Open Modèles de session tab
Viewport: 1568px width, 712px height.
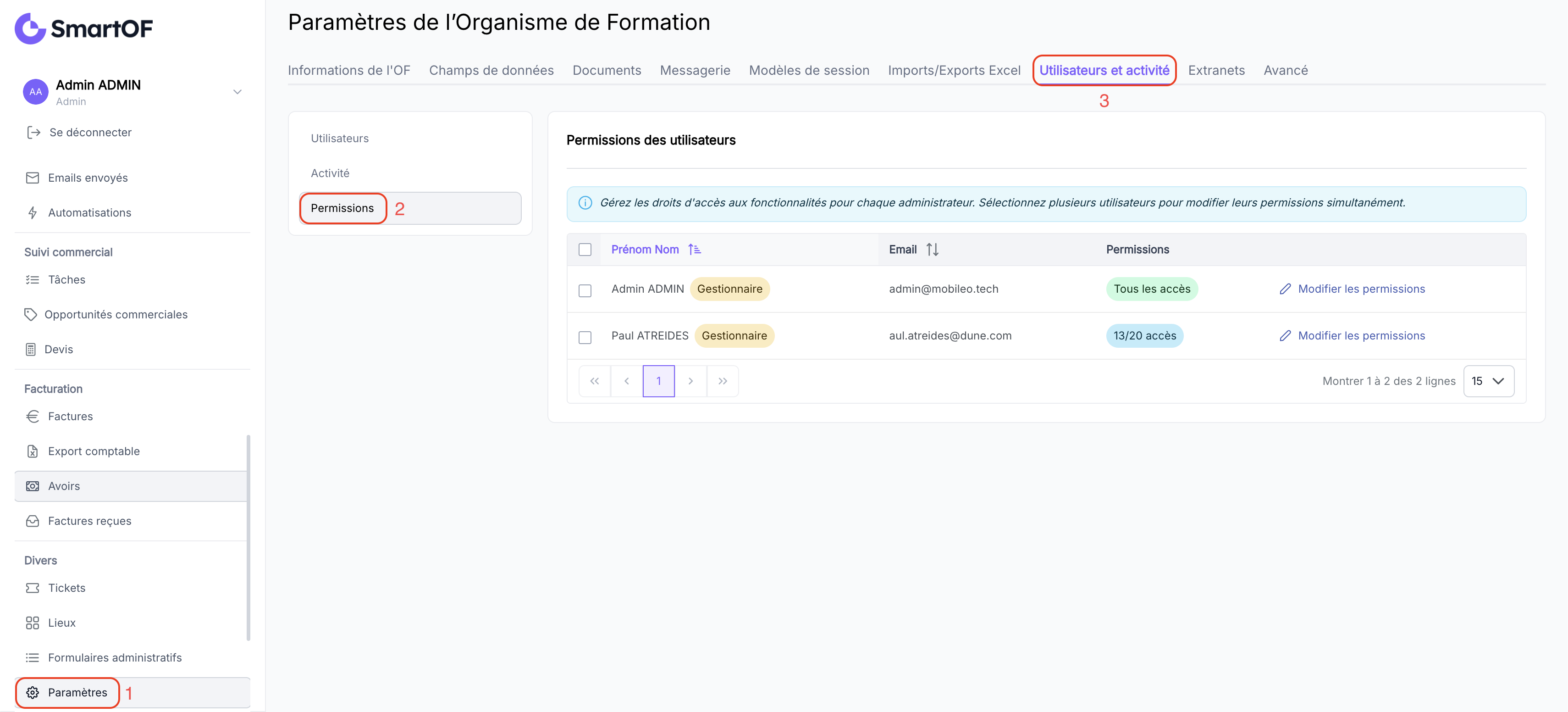(x=809, y=70)
